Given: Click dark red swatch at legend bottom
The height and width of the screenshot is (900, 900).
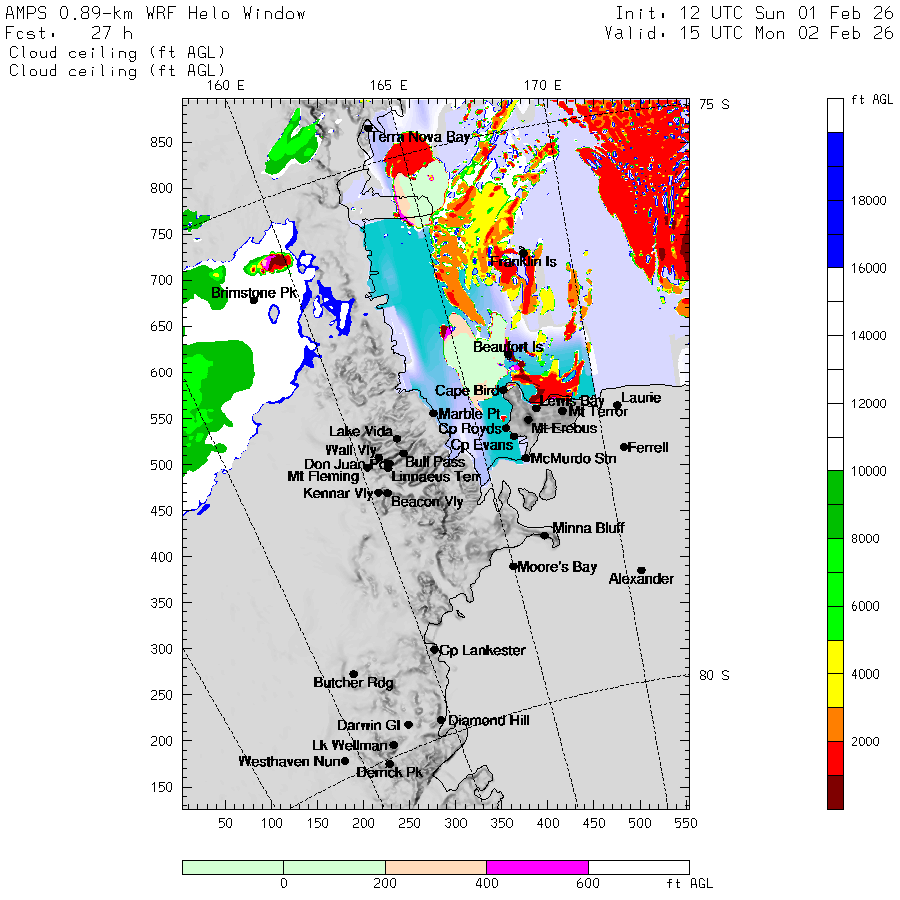Looking at the screenshot, I should [x=835, y=792].
